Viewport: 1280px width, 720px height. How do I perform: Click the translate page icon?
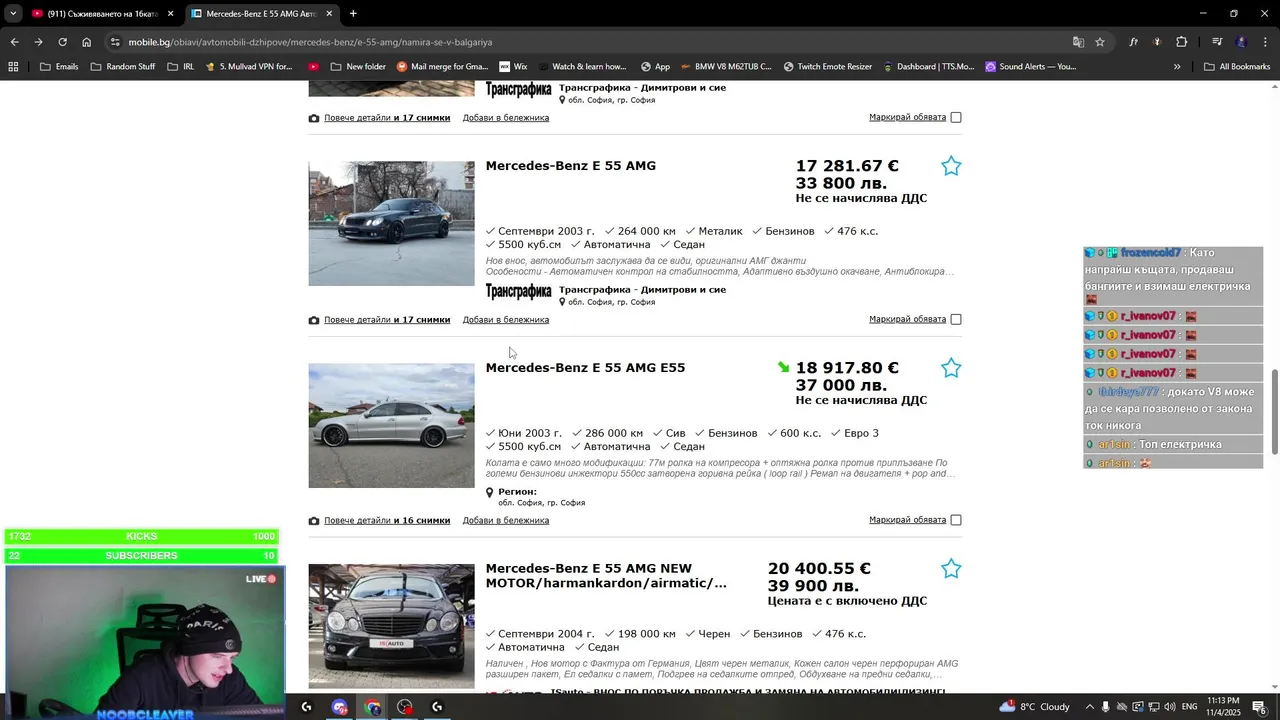[1078, 42]
